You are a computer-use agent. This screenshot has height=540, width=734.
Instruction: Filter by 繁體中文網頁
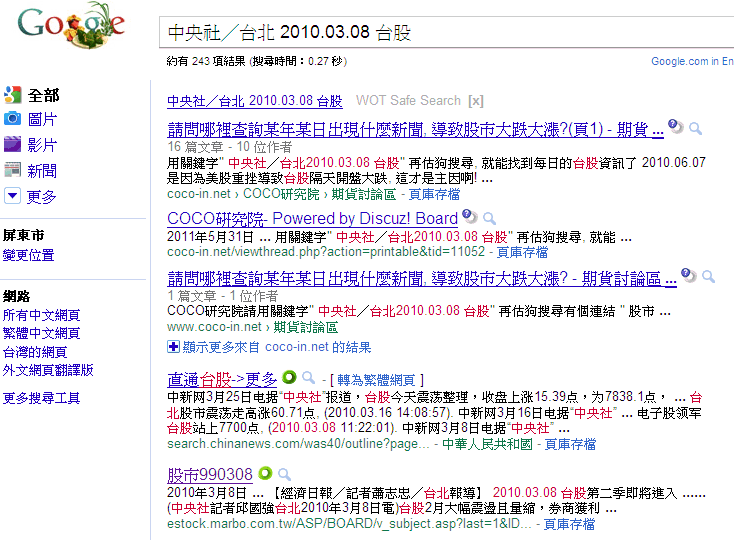pyautogui.click(x=42, y=333)
